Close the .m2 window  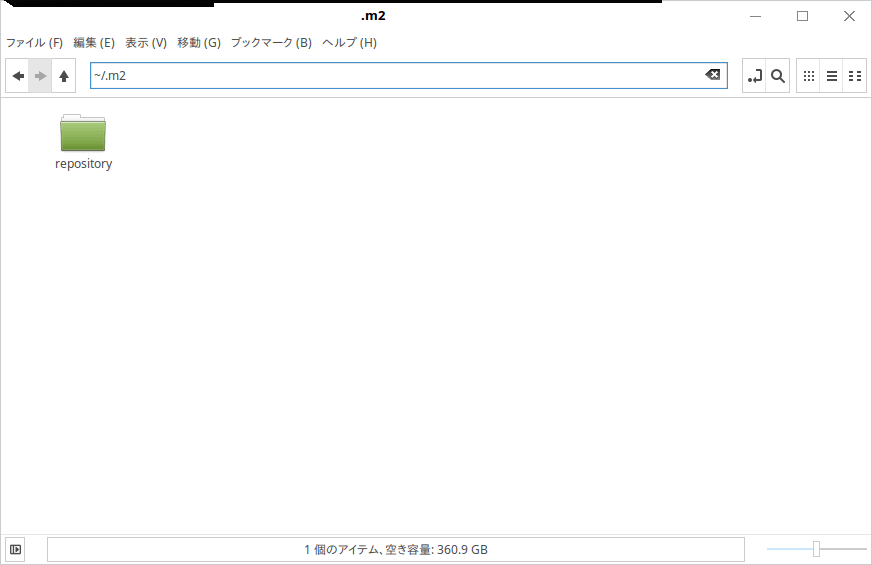[849, 16]
